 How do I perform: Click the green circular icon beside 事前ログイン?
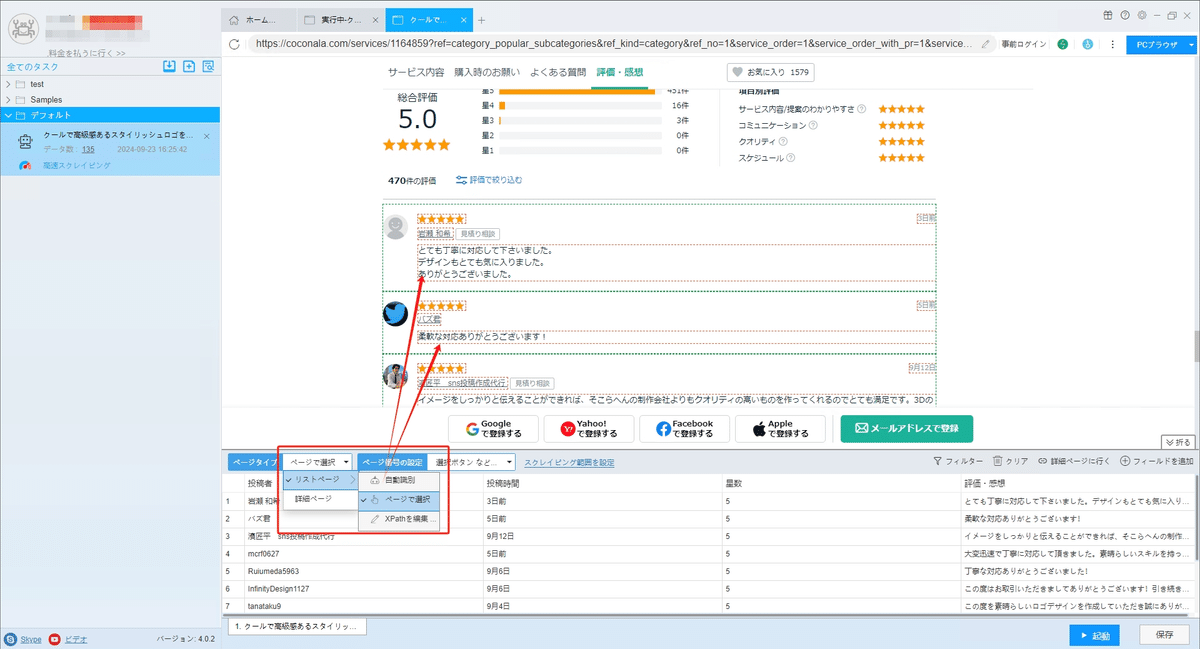(1063, 44)
